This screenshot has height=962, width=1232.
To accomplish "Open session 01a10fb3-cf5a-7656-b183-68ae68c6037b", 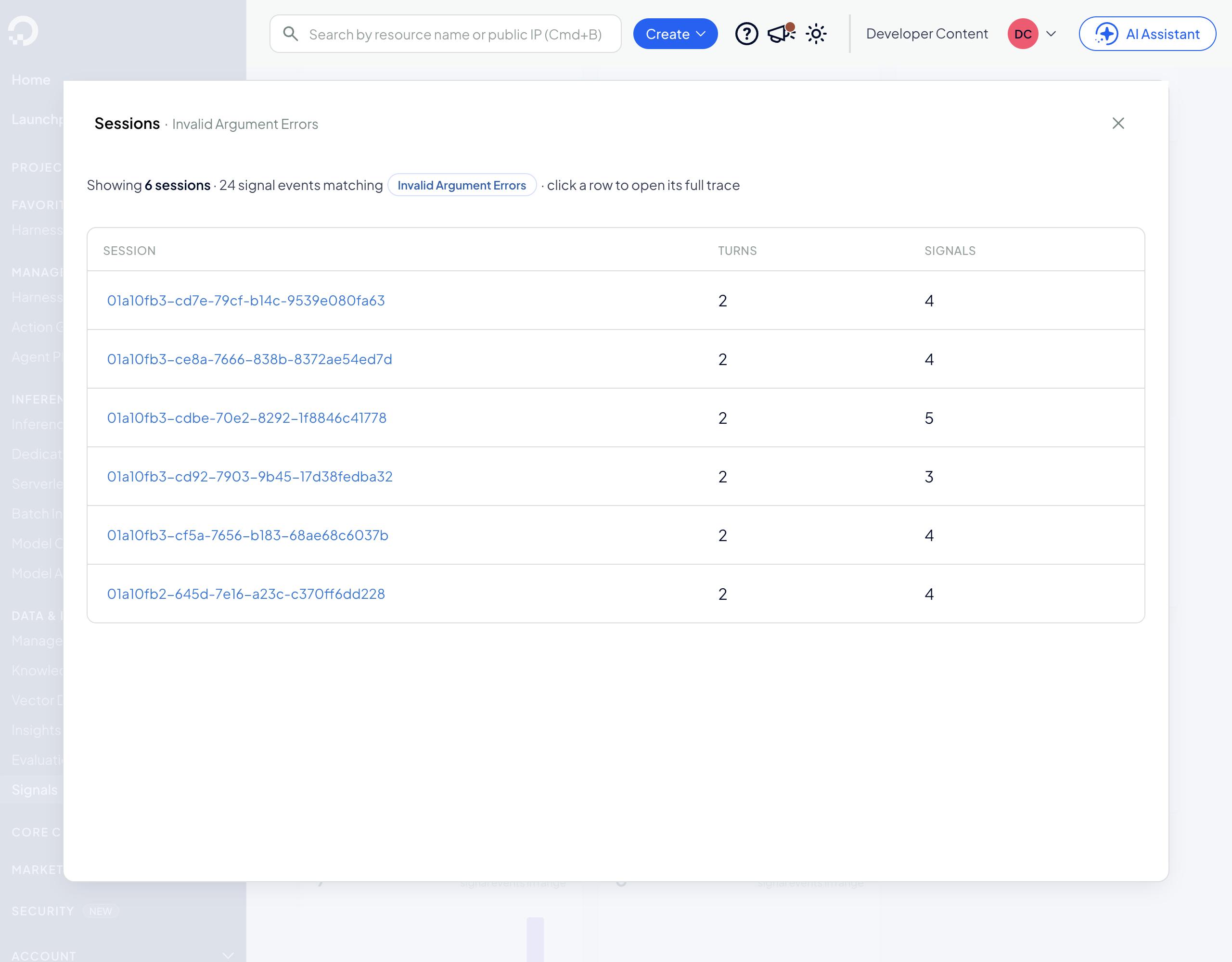I will pos(248,534).
